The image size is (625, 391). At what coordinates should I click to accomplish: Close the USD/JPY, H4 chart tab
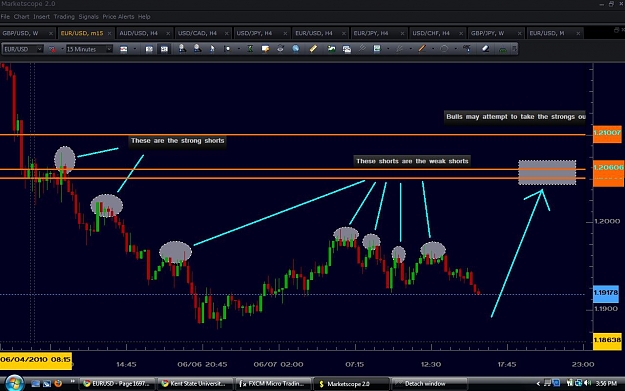pyautogui.click(x=285, y=33)
